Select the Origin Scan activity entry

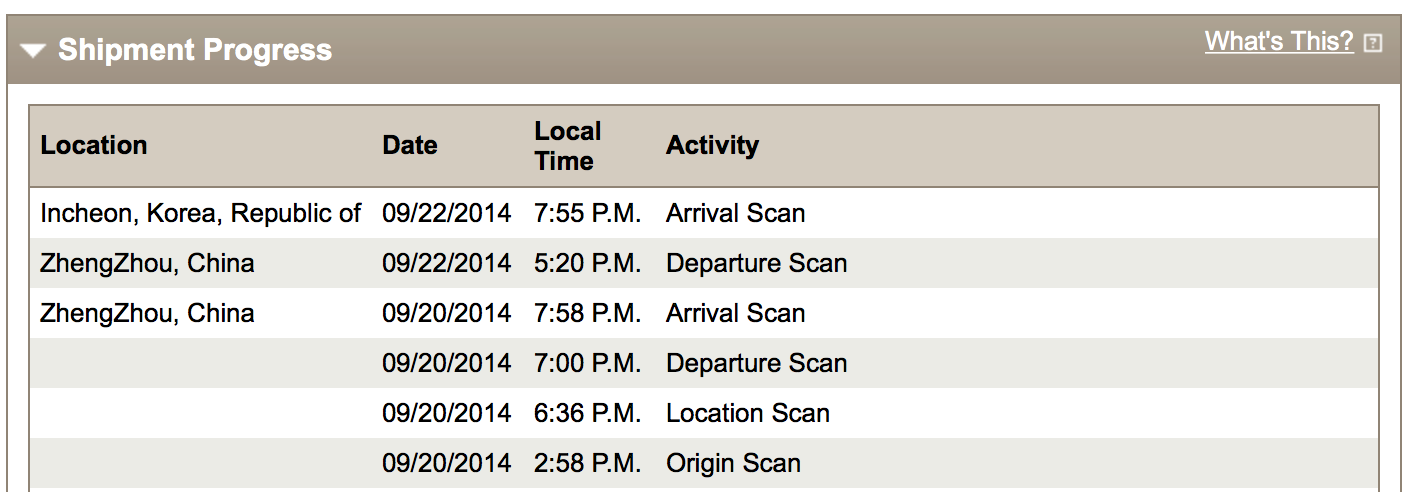(733, 463)
